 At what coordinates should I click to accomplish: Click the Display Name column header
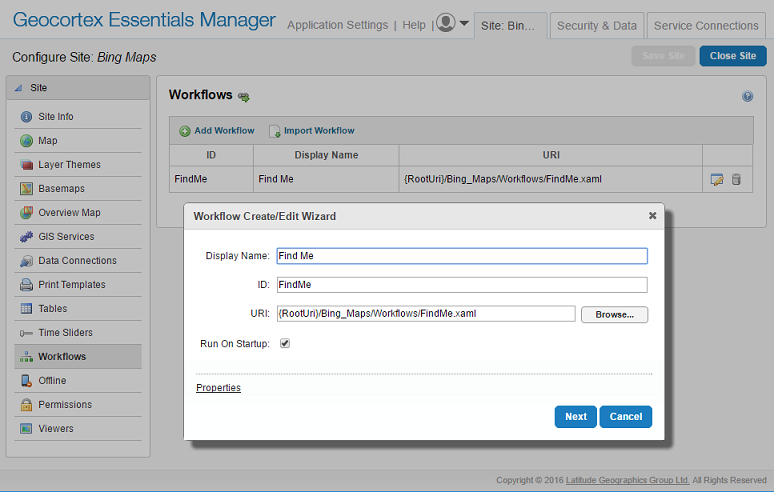(326, 155)
